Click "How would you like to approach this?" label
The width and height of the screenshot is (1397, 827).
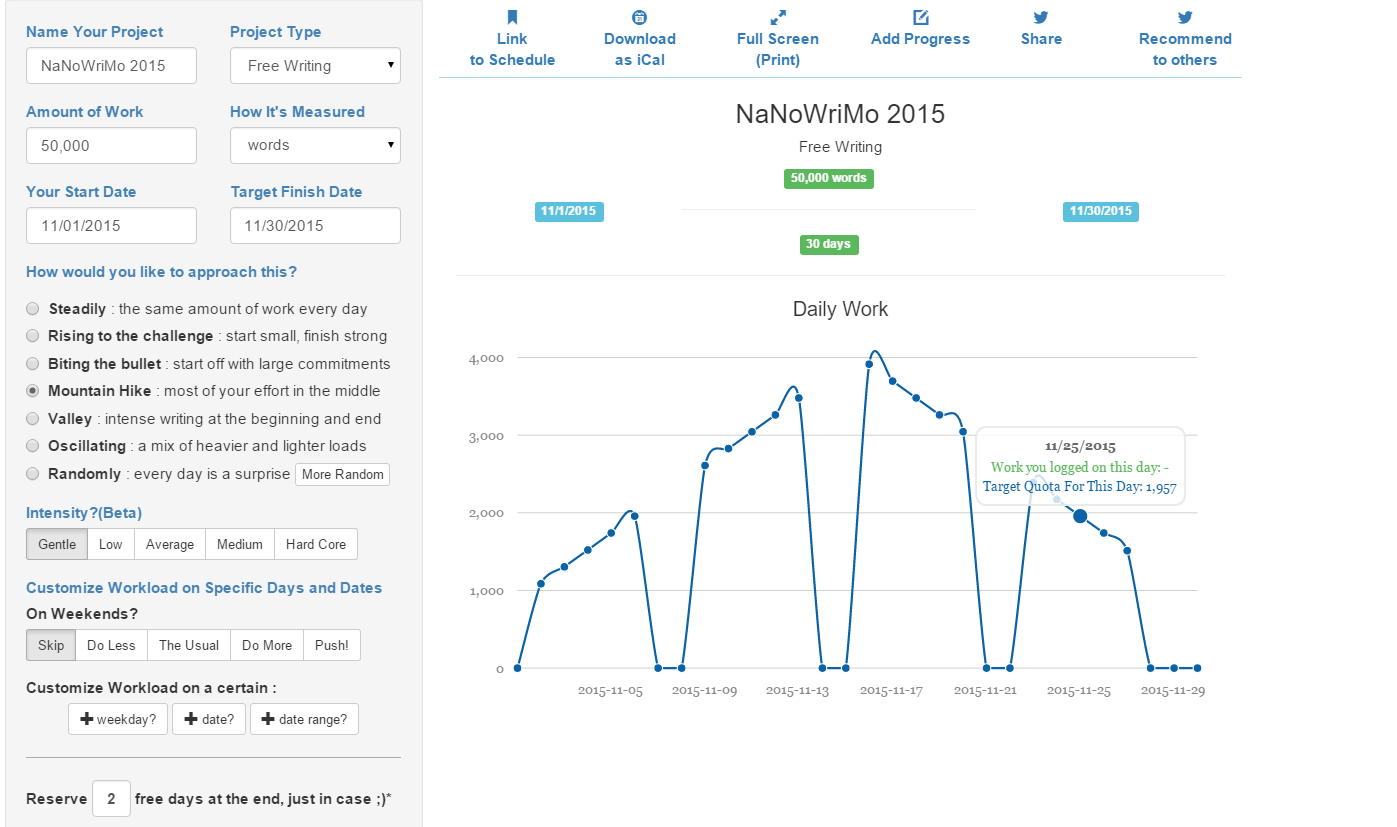point(161,272)
